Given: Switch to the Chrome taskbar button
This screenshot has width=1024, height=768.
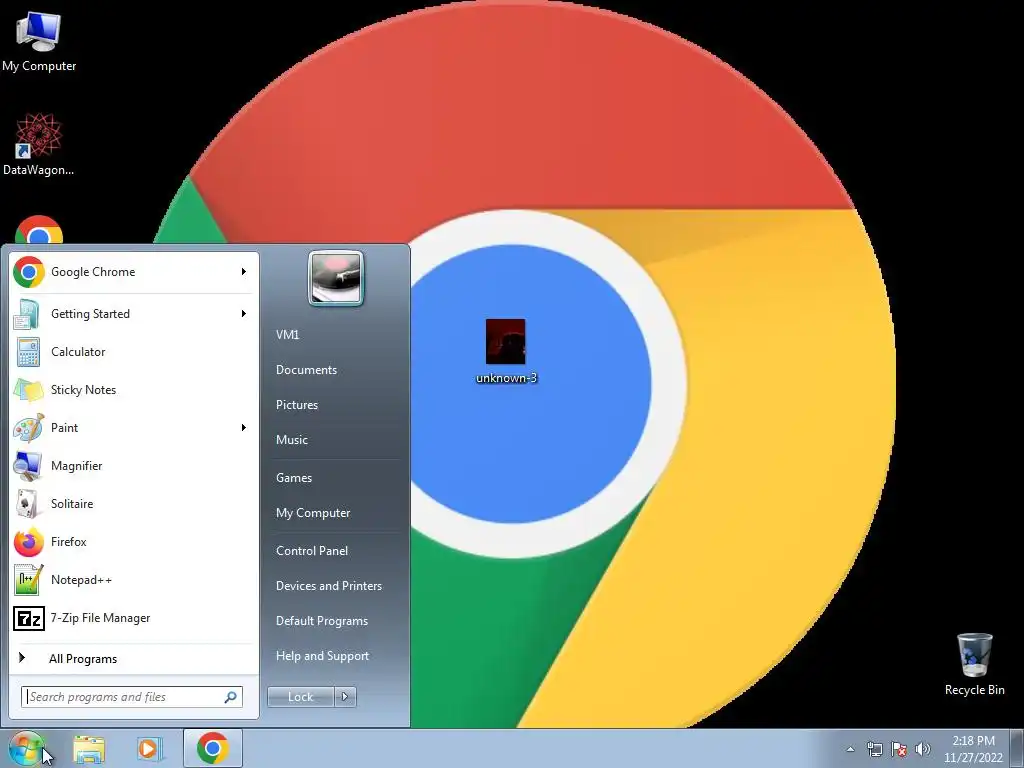Looking at the screenshot, I should [x=213, y=748].
